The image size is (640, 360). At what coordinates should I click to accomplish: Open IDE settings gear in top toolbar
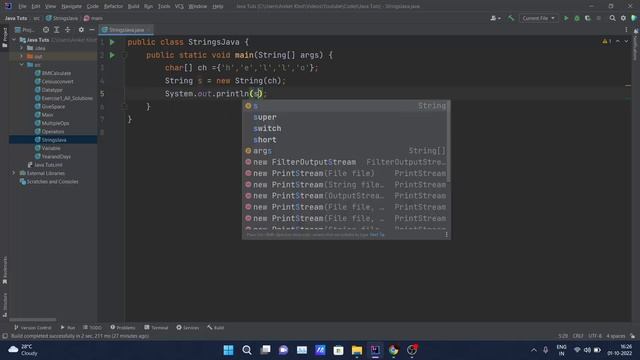point(623,18)
